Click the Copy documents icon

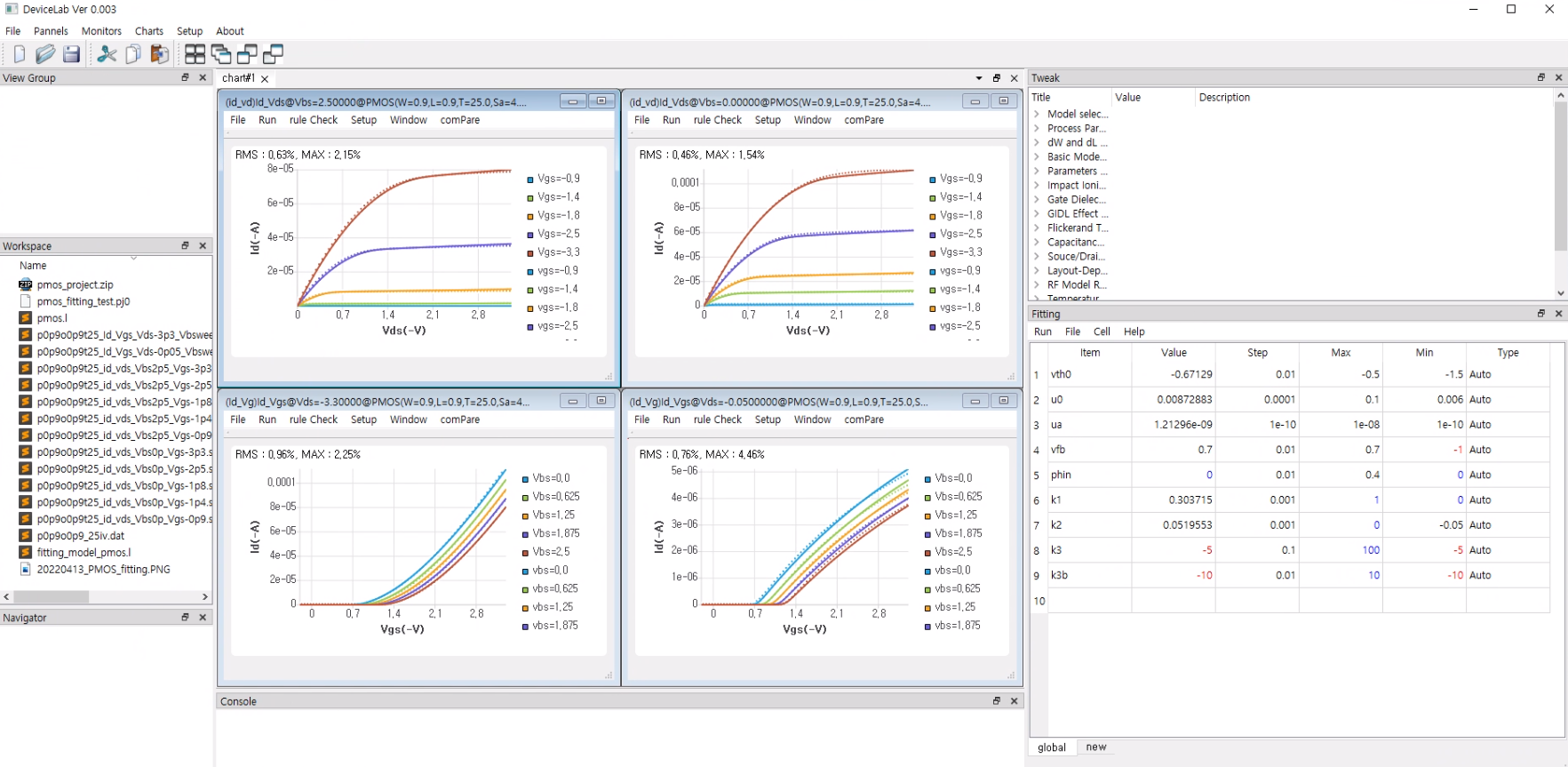point(133,54)
